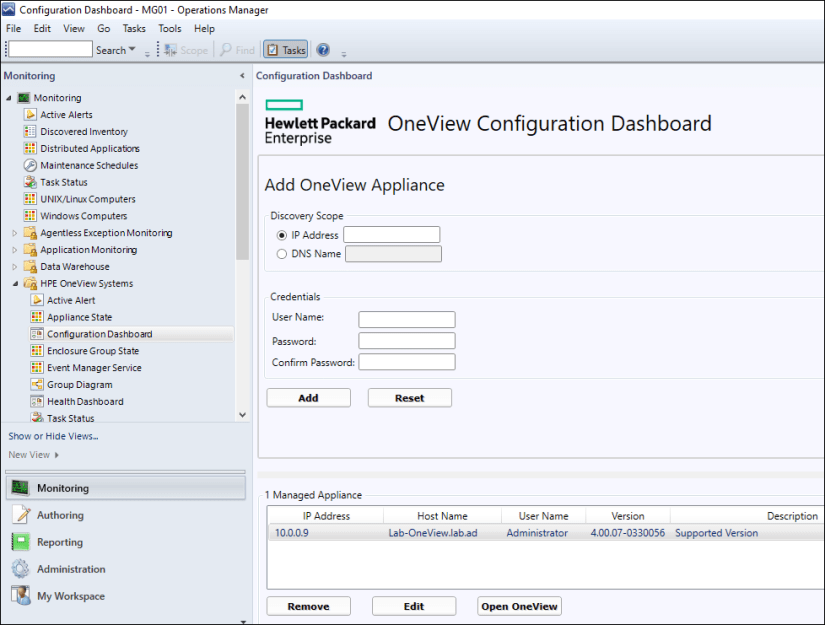
Task: Click the Application Monitoring folder icon
Action: point(30,249)
